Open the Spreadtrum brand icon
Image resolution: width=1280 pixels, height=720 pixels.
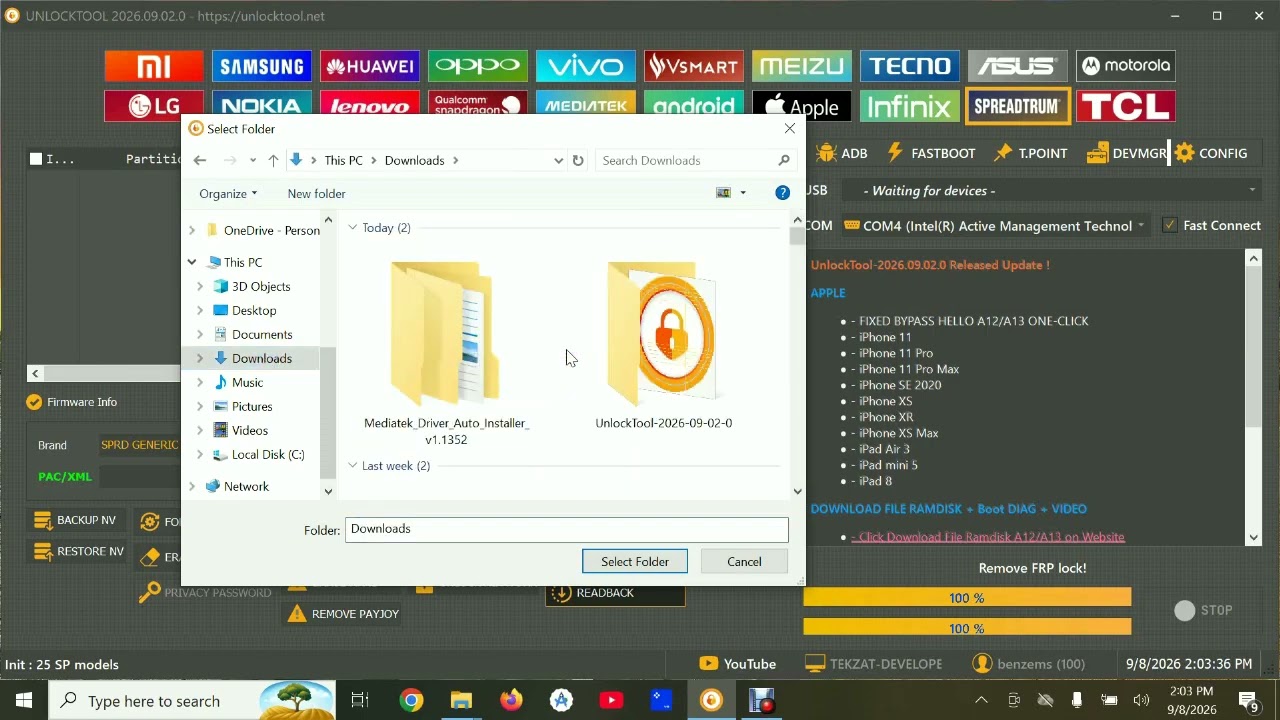coord(1018,106)
